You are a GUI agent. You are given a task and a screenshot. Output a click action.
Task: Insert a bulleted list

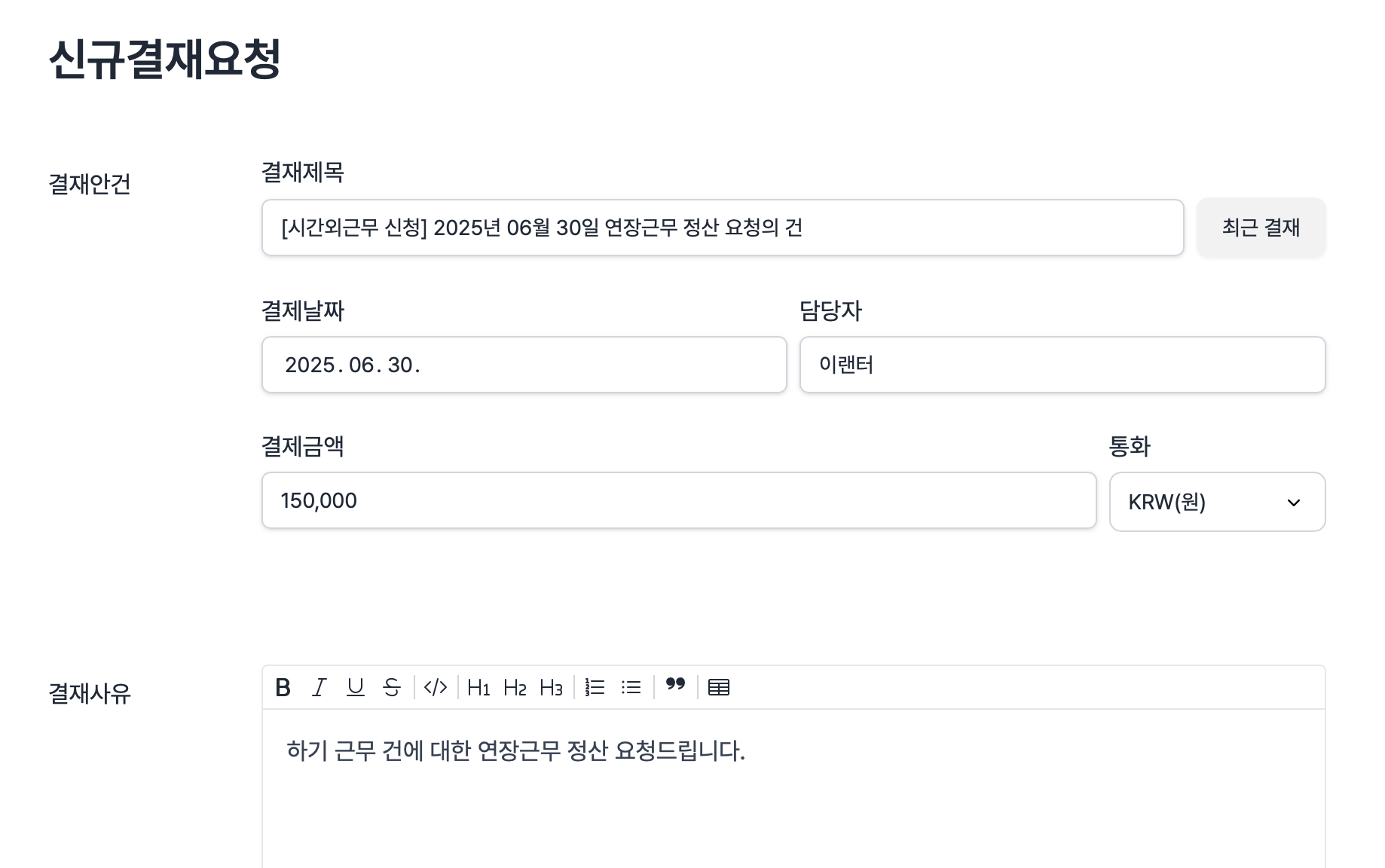631,687
